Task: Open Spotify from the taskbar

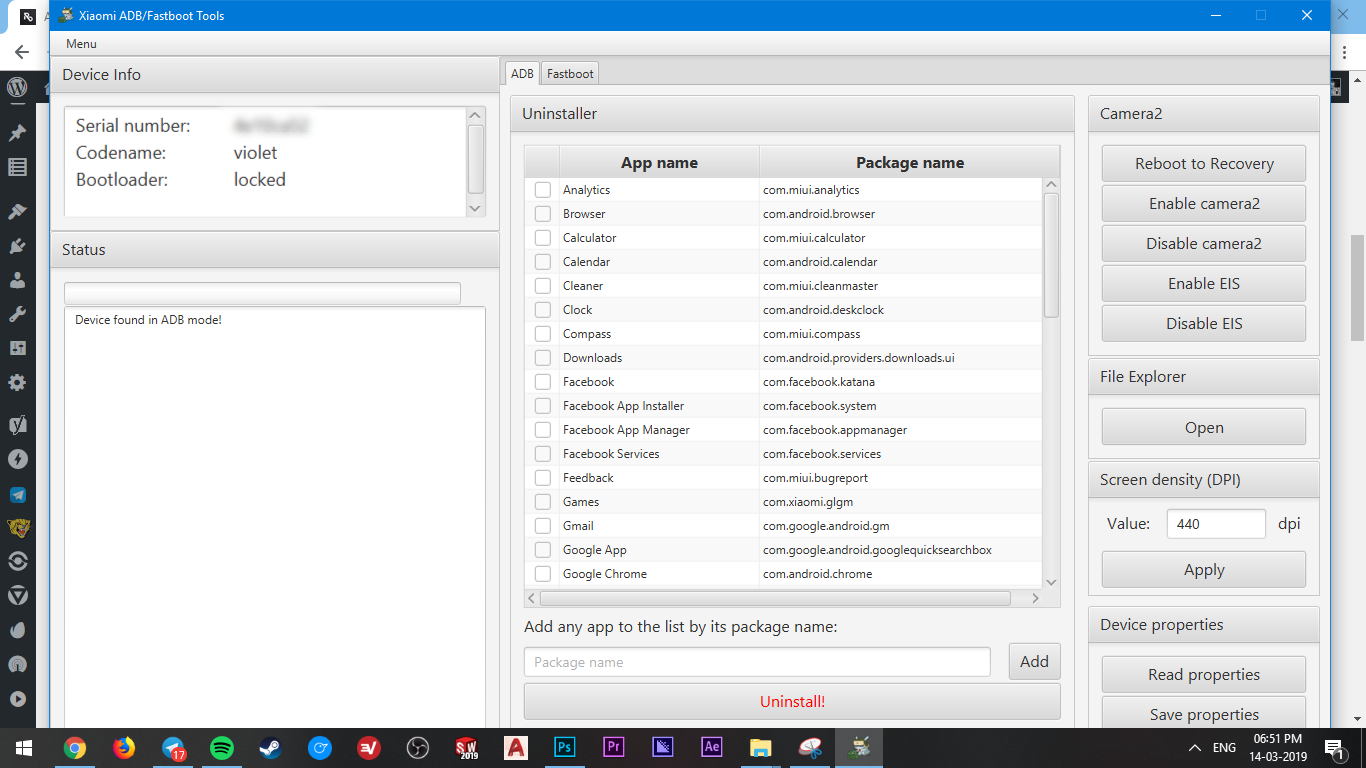Action: (222, 747)
